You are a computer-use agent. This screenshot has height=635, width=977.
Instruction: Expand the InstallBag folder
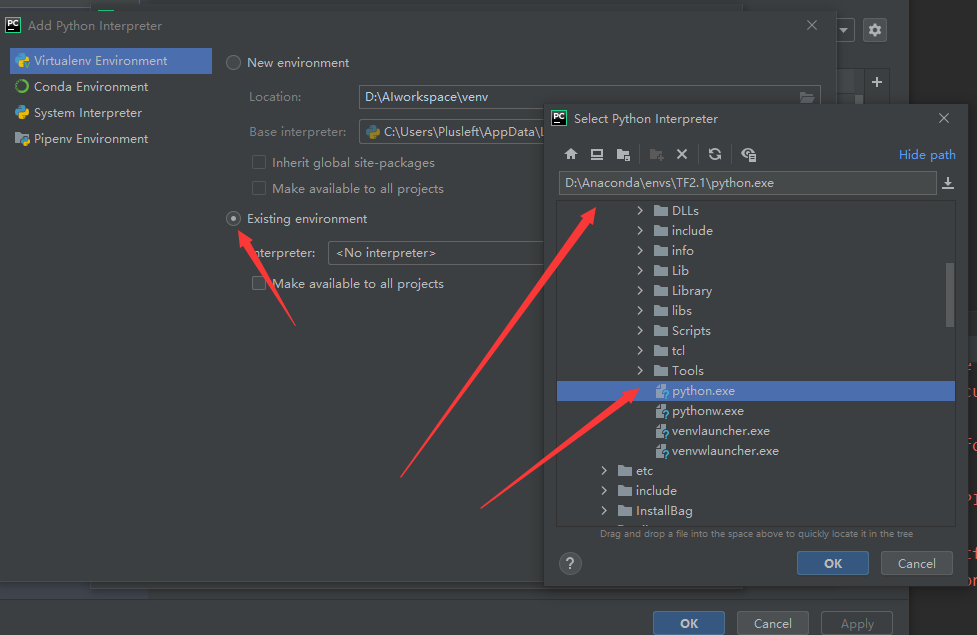tap(604, 510)
